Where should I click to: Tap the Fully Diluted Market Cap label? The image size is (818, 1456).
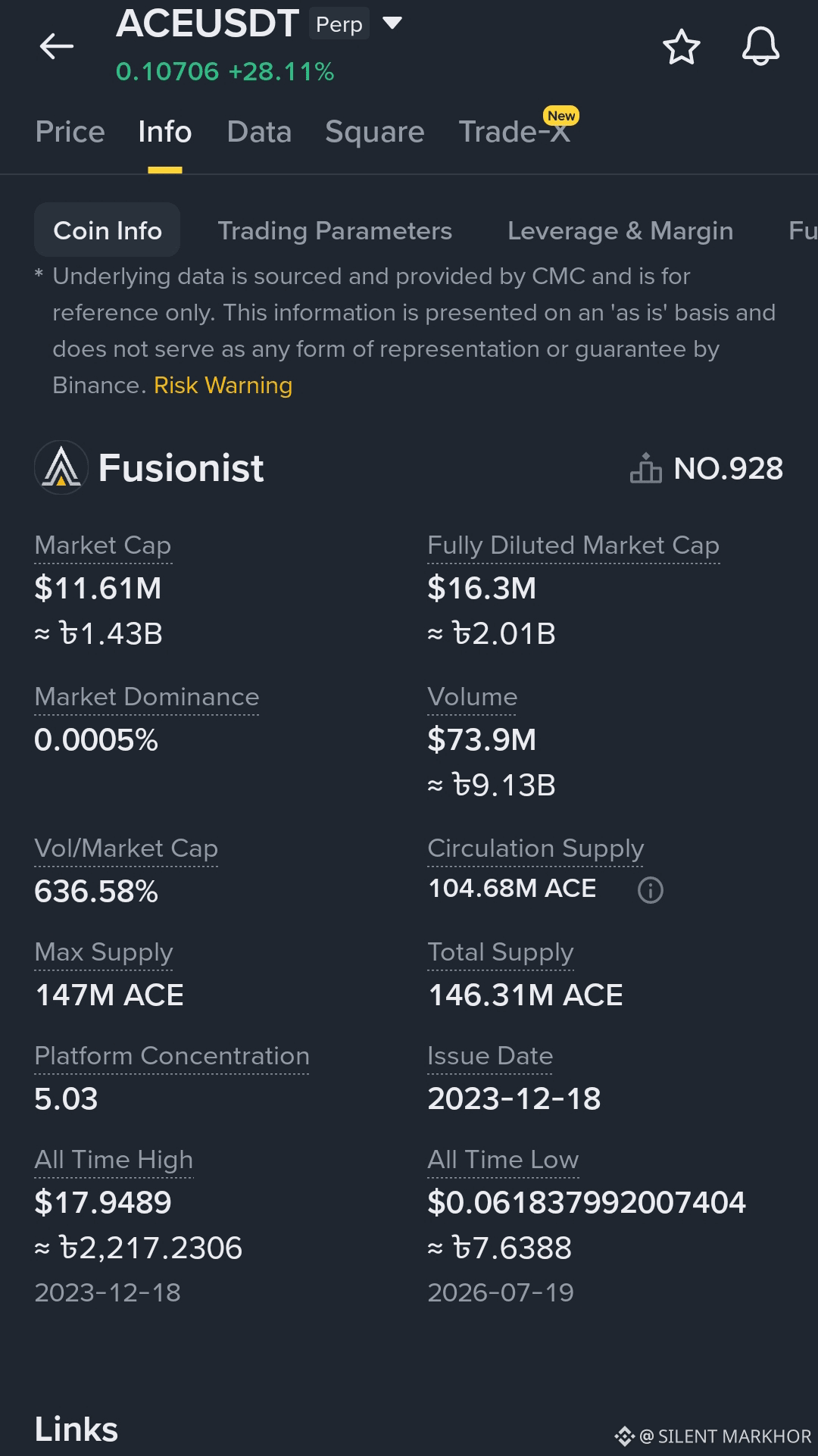pos(573,545)
